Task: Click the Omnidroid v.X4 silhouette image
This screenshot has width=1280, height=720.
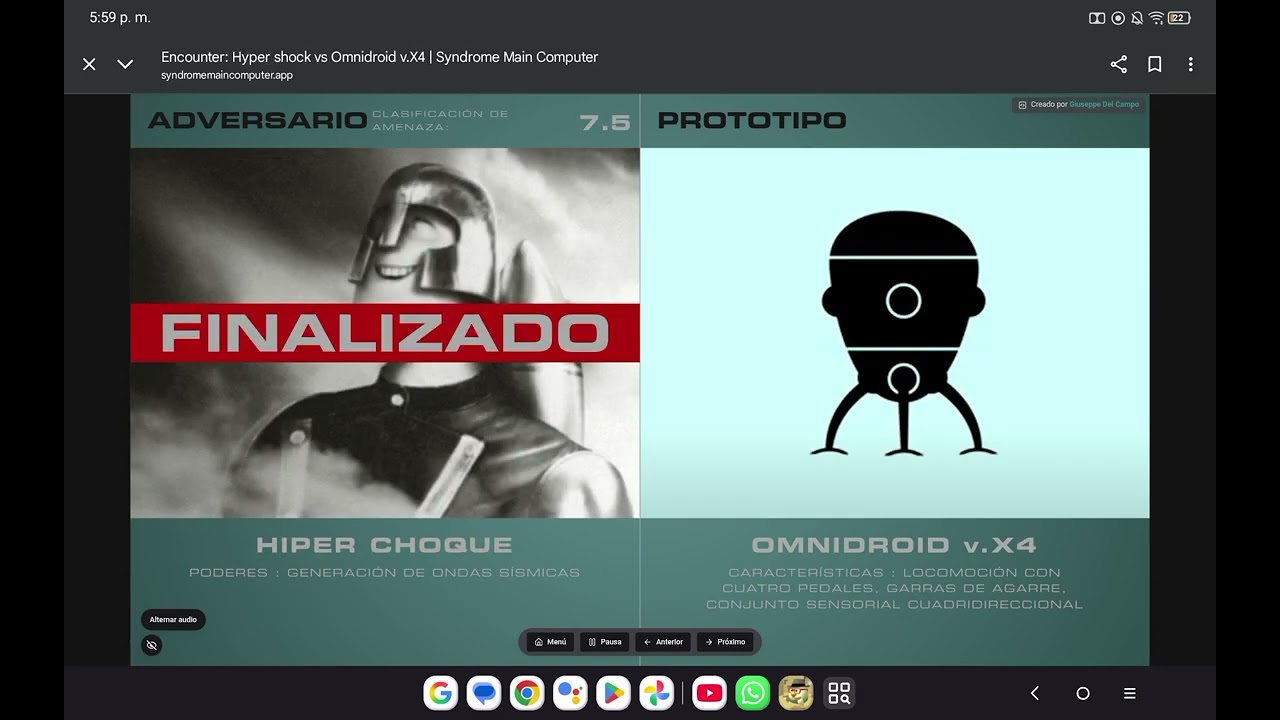Action: click(903, 334)
